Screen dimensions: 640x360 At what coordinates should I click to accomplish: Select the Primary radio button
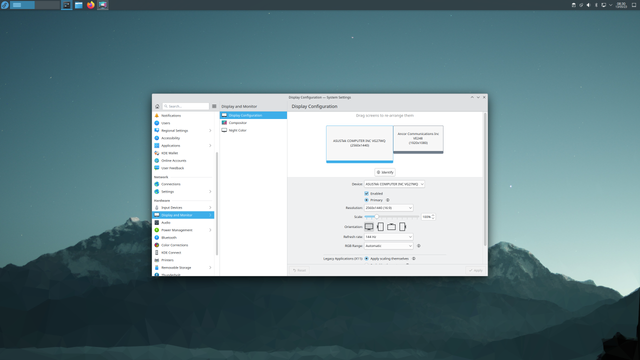[367, 200]
